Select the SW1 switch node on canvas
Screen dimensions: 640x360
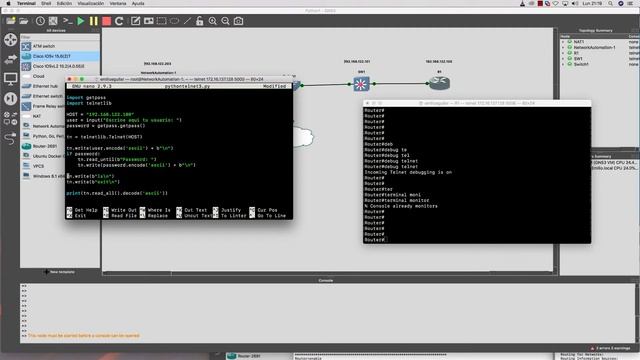pos(361,84)
